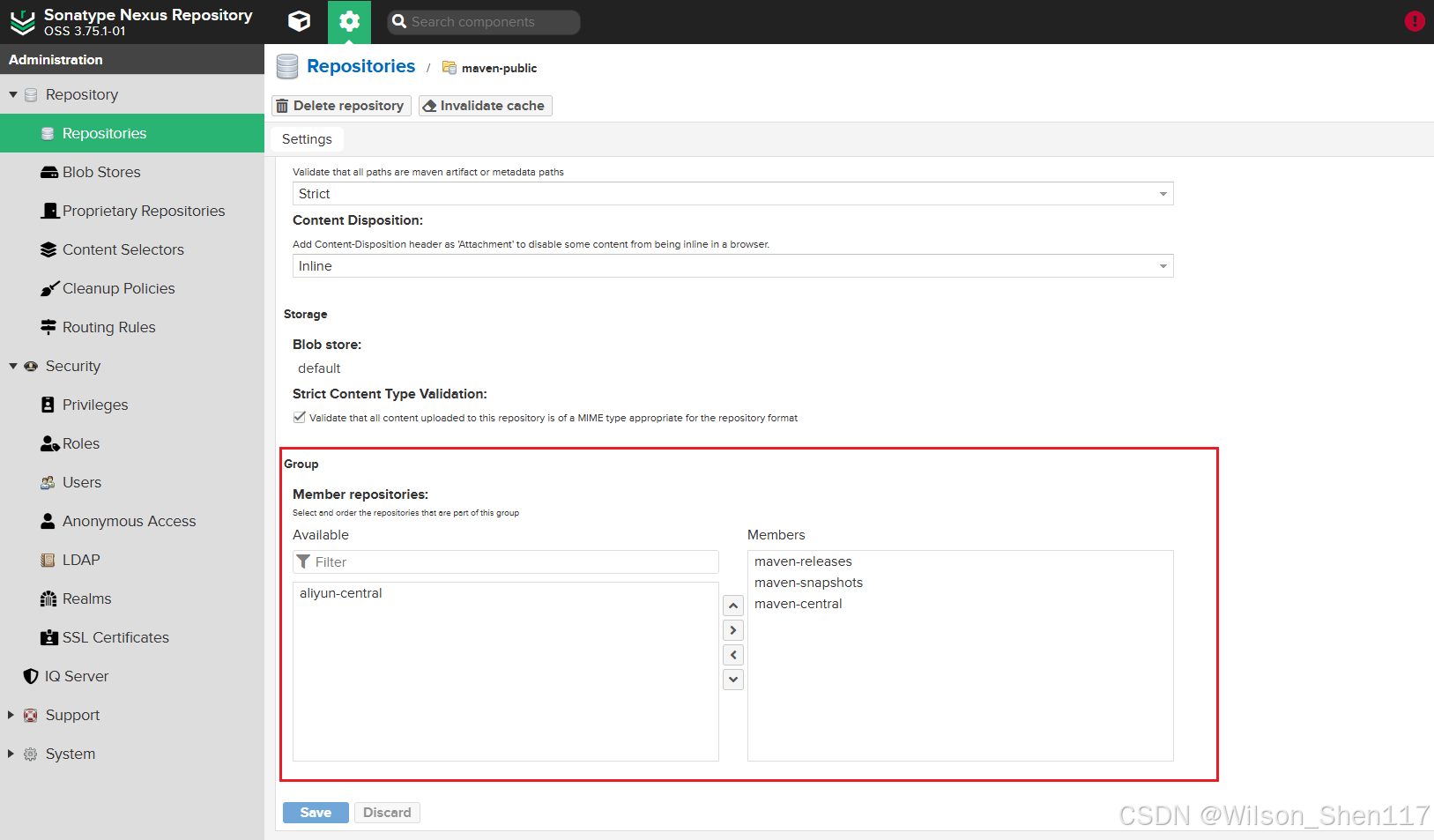Expand the System tree section
1434x840 pixels.
[x=11, y=754]
